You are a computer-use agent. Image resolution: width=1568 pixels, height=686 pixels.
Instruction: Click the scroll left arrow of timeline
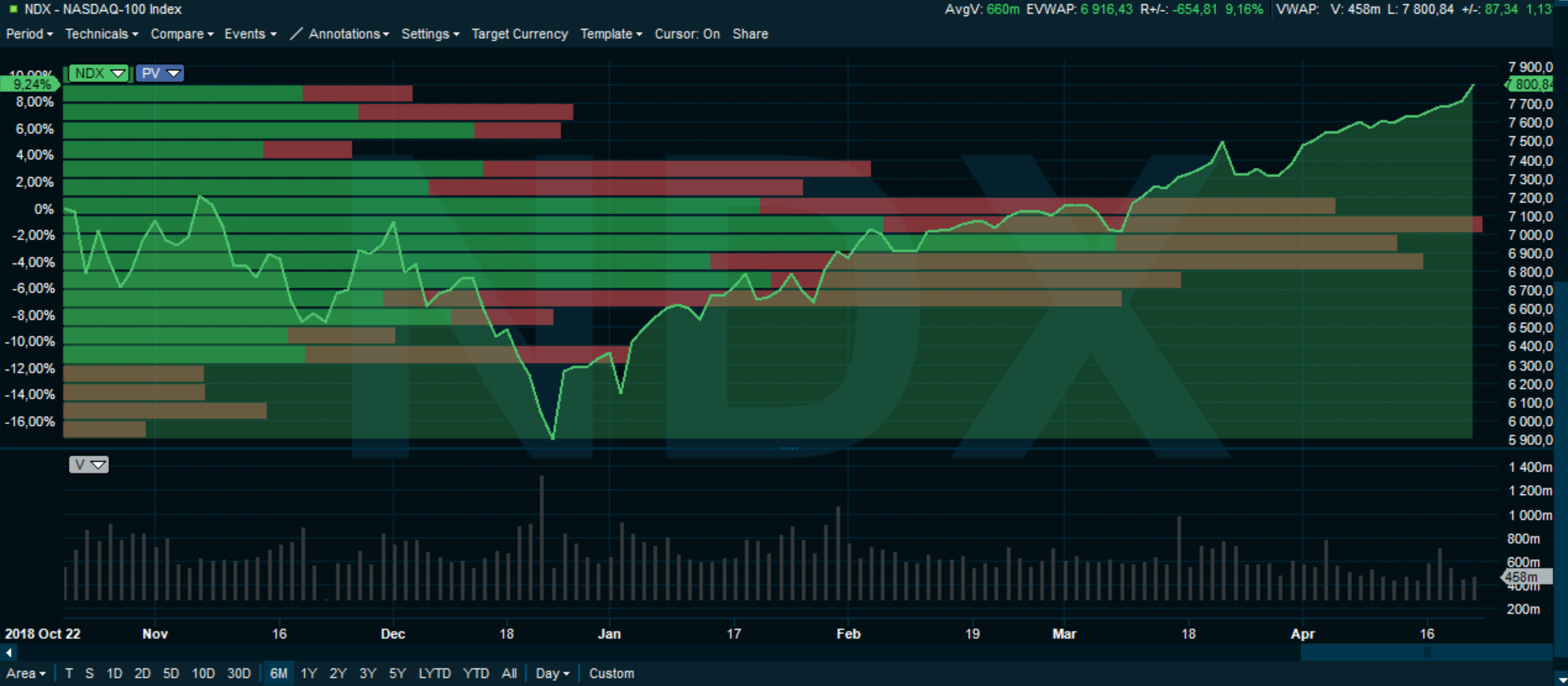click(x=8, y=652)
